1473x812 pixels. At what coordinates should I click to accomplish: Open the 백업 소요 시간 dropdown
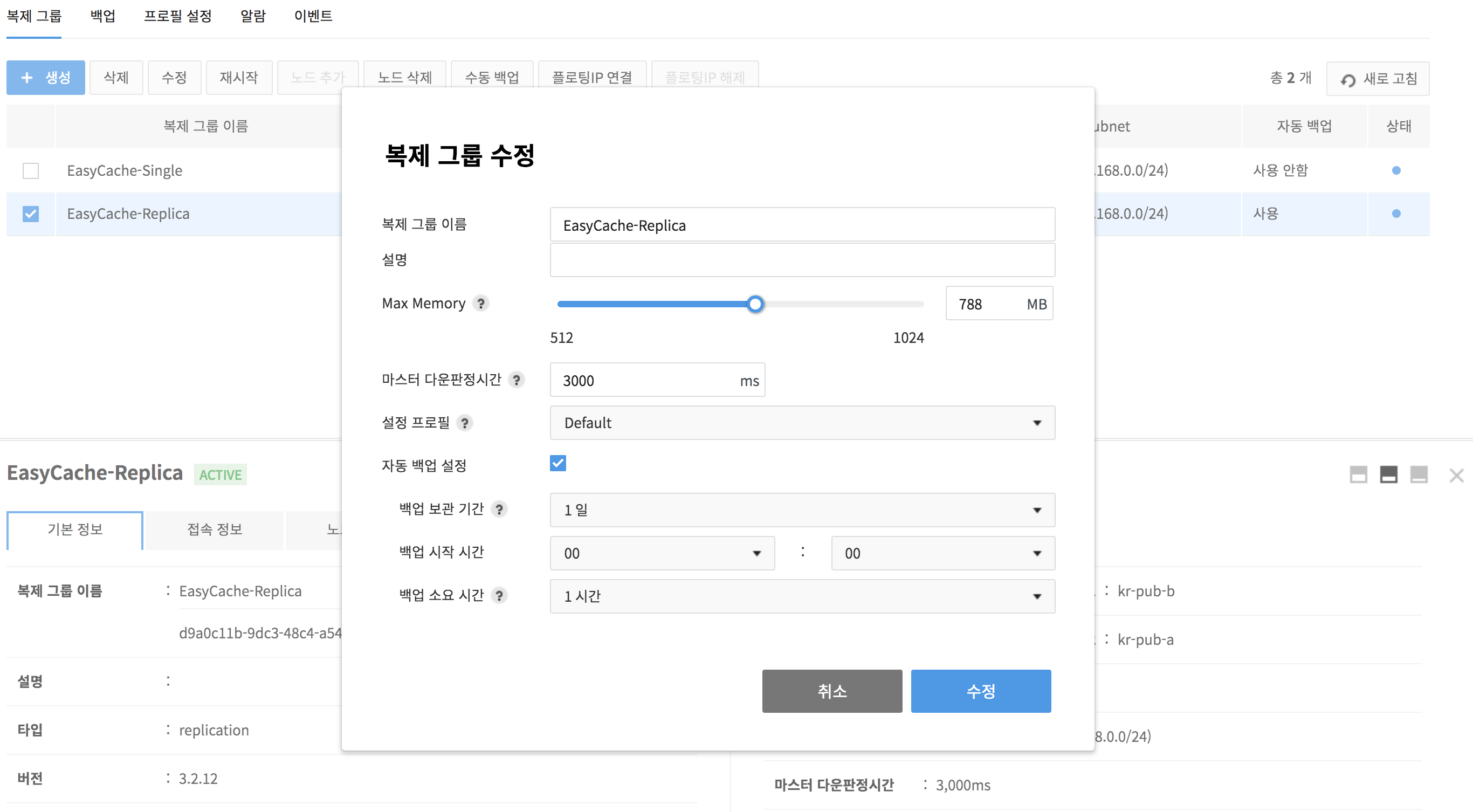click(802, 596)
